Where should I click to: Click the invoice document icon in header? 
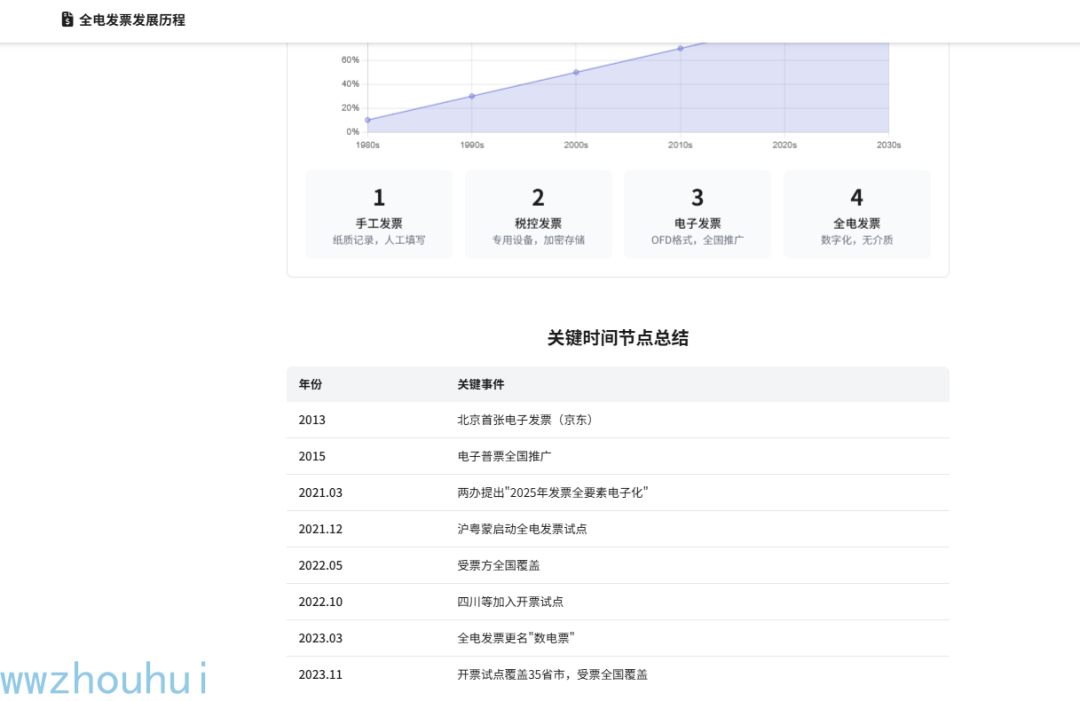pyautogui.click(x=67, y=19)
